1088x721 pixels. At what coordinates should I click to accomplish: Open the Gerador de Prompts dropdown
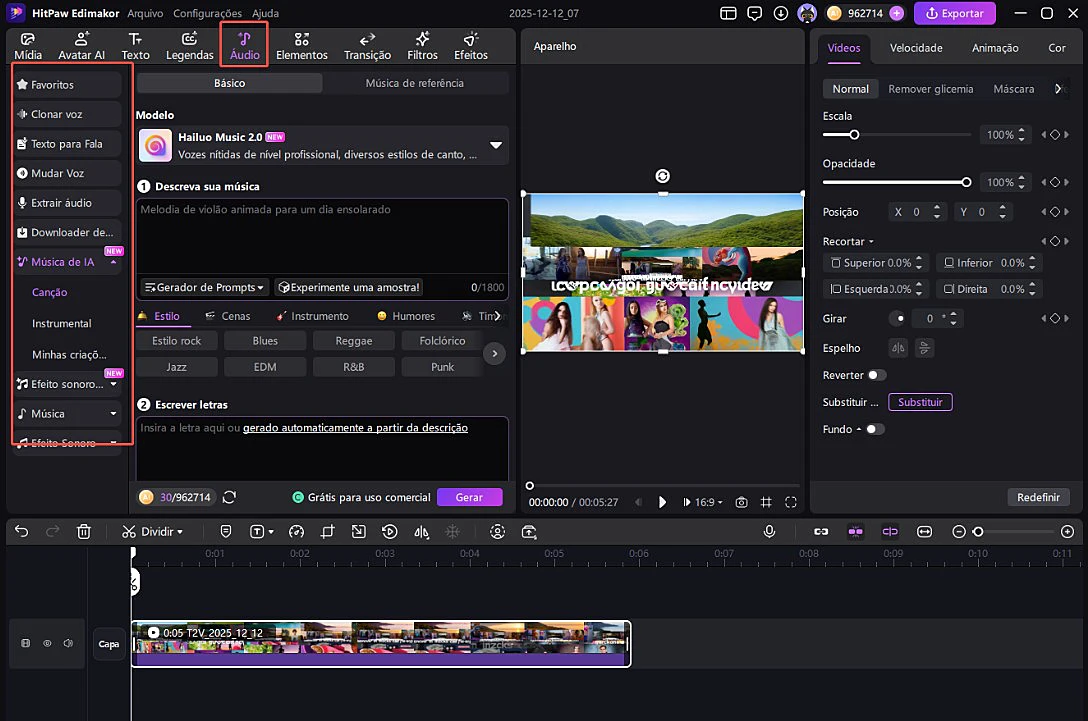pos(205,287)
